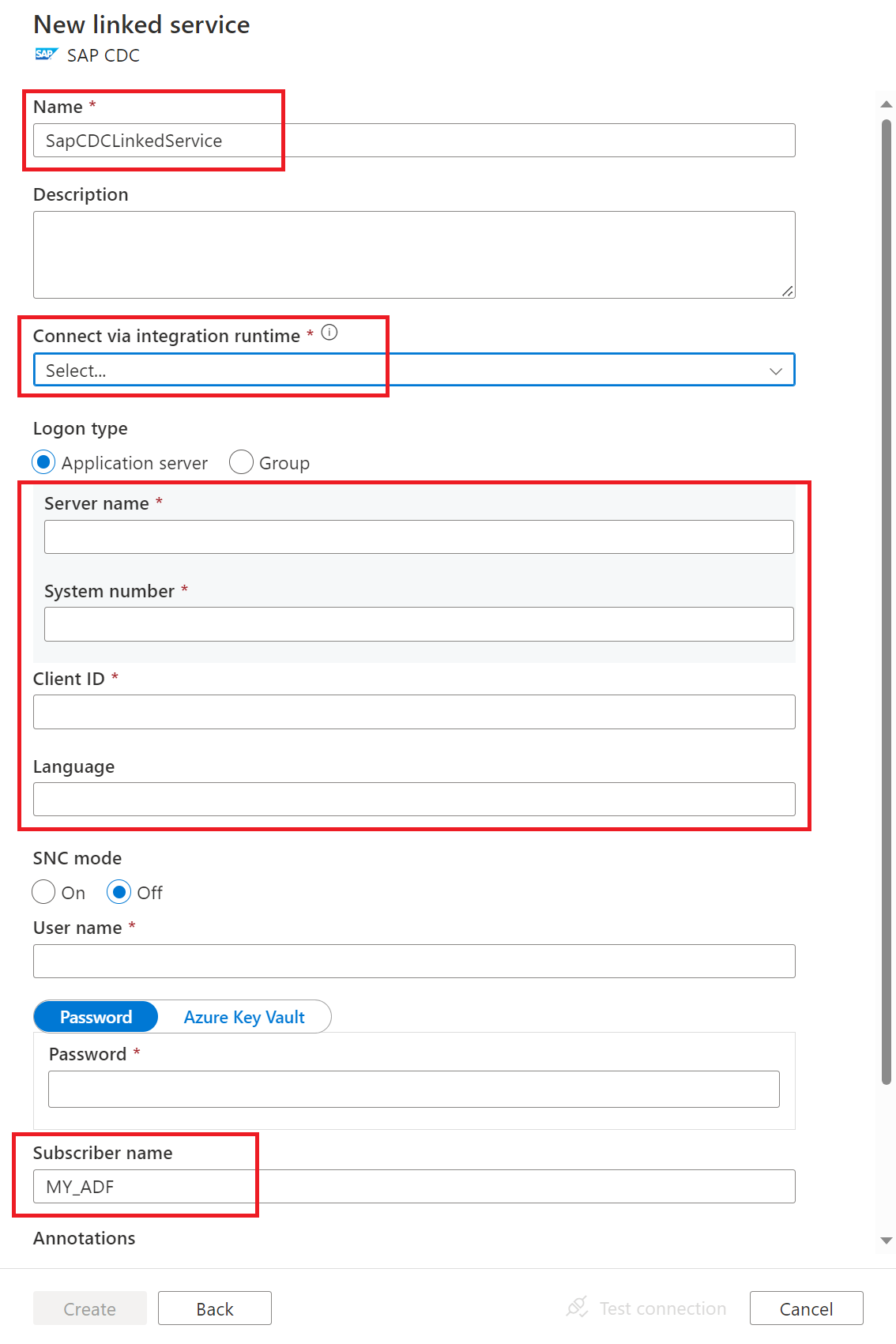
Task: Select Application server logon type
Action: pos(44,462)
